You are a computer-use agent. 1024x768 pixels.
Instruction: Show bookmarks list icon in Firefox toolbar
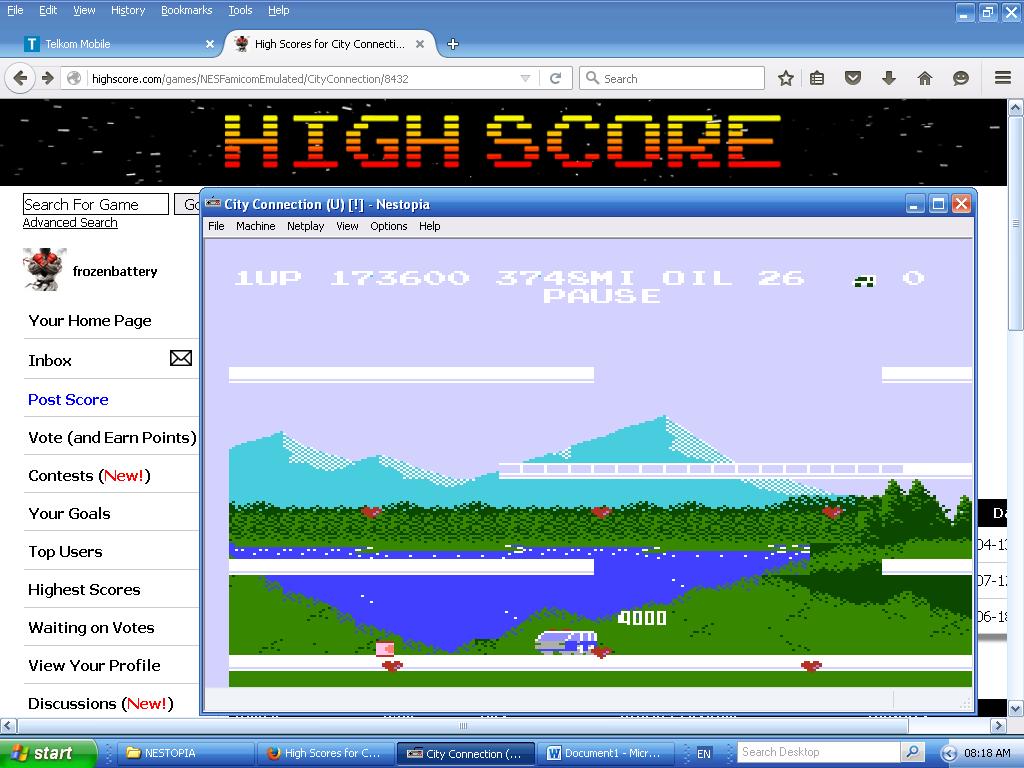tap(817, 78)
